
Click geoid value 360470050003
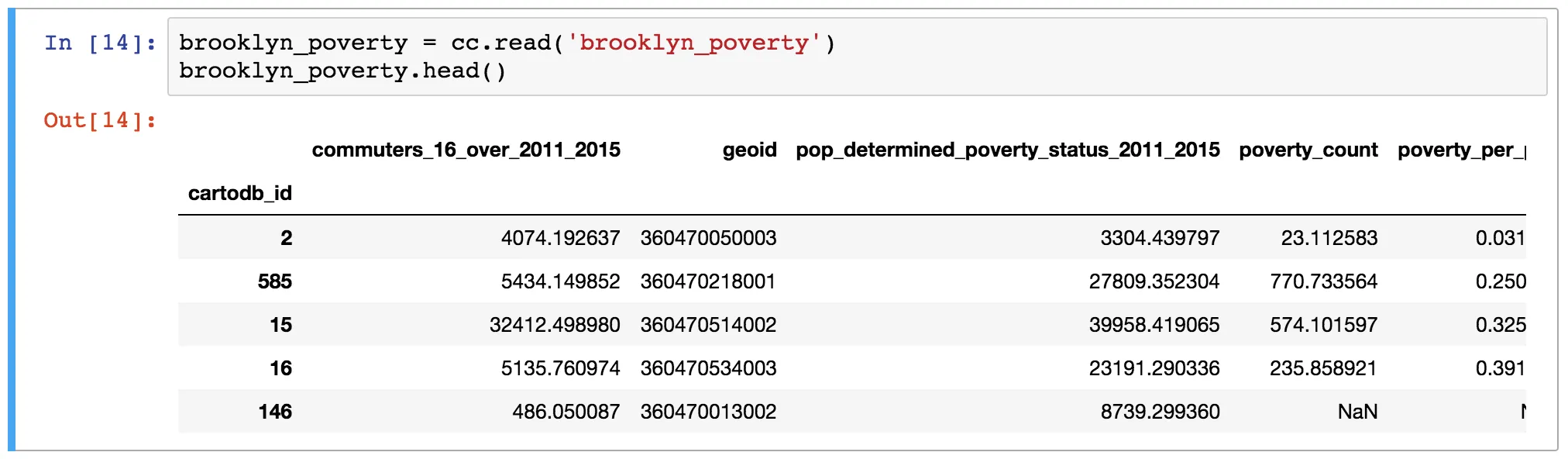(708, 238)
